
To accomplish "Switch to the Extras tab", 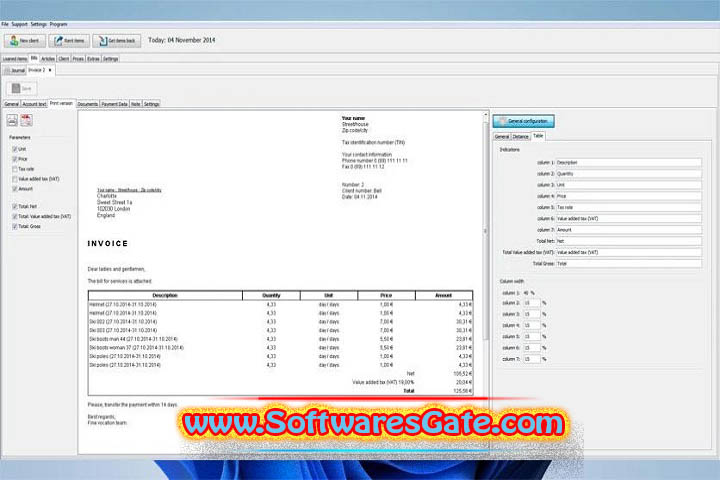I will pos(93,59).
